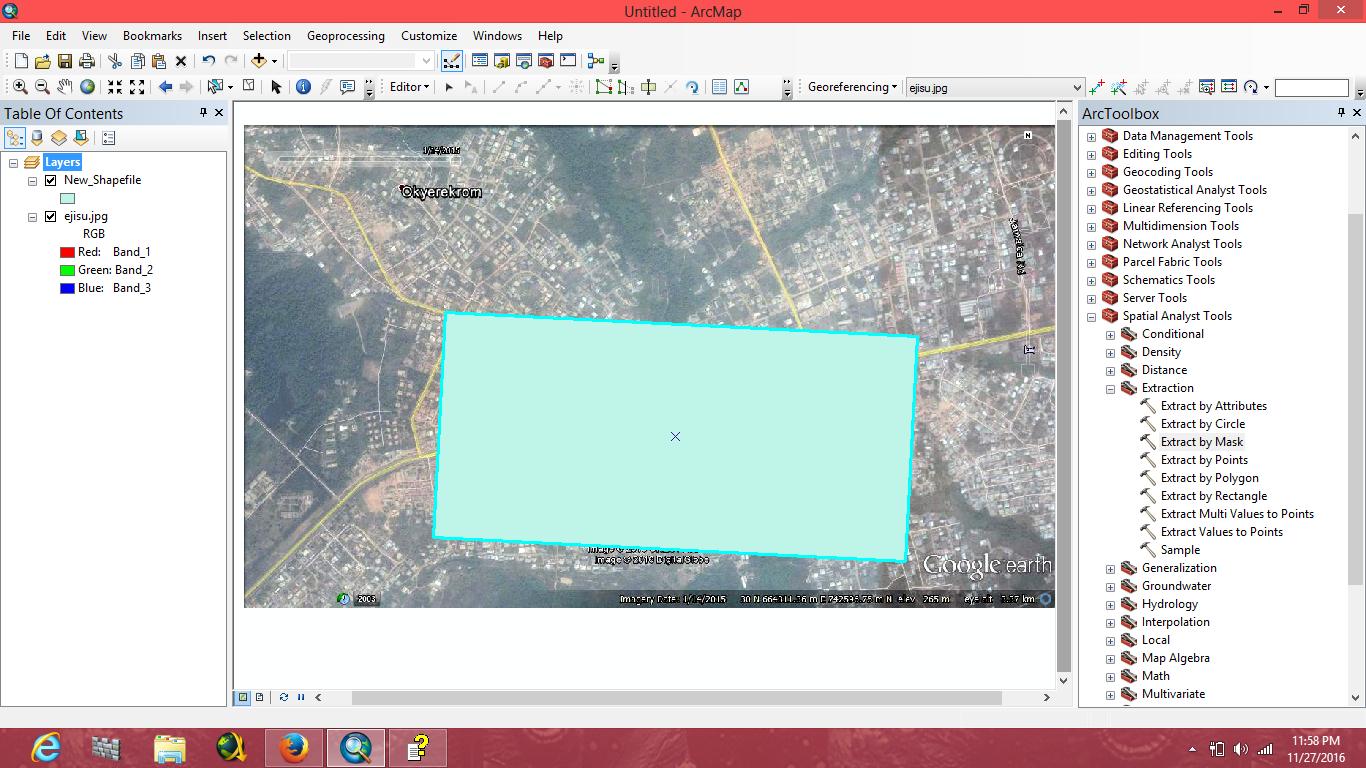Image resolution: width=1366 pixels, height=768 pixels.
Task: Collapse the New_Shapefile layer node
Action: coord(33,180)
